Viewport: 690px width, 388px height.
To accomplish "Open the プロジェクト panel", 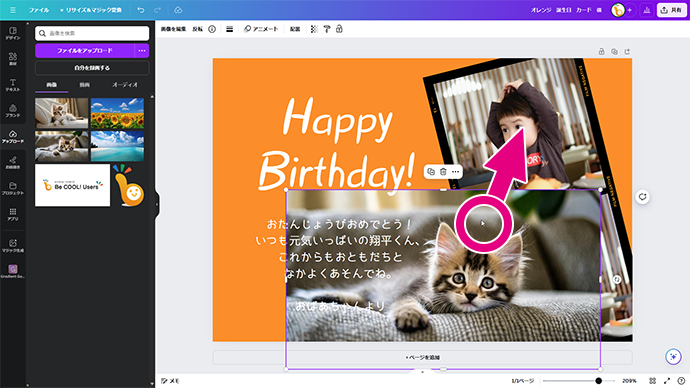I will [13, 188].
